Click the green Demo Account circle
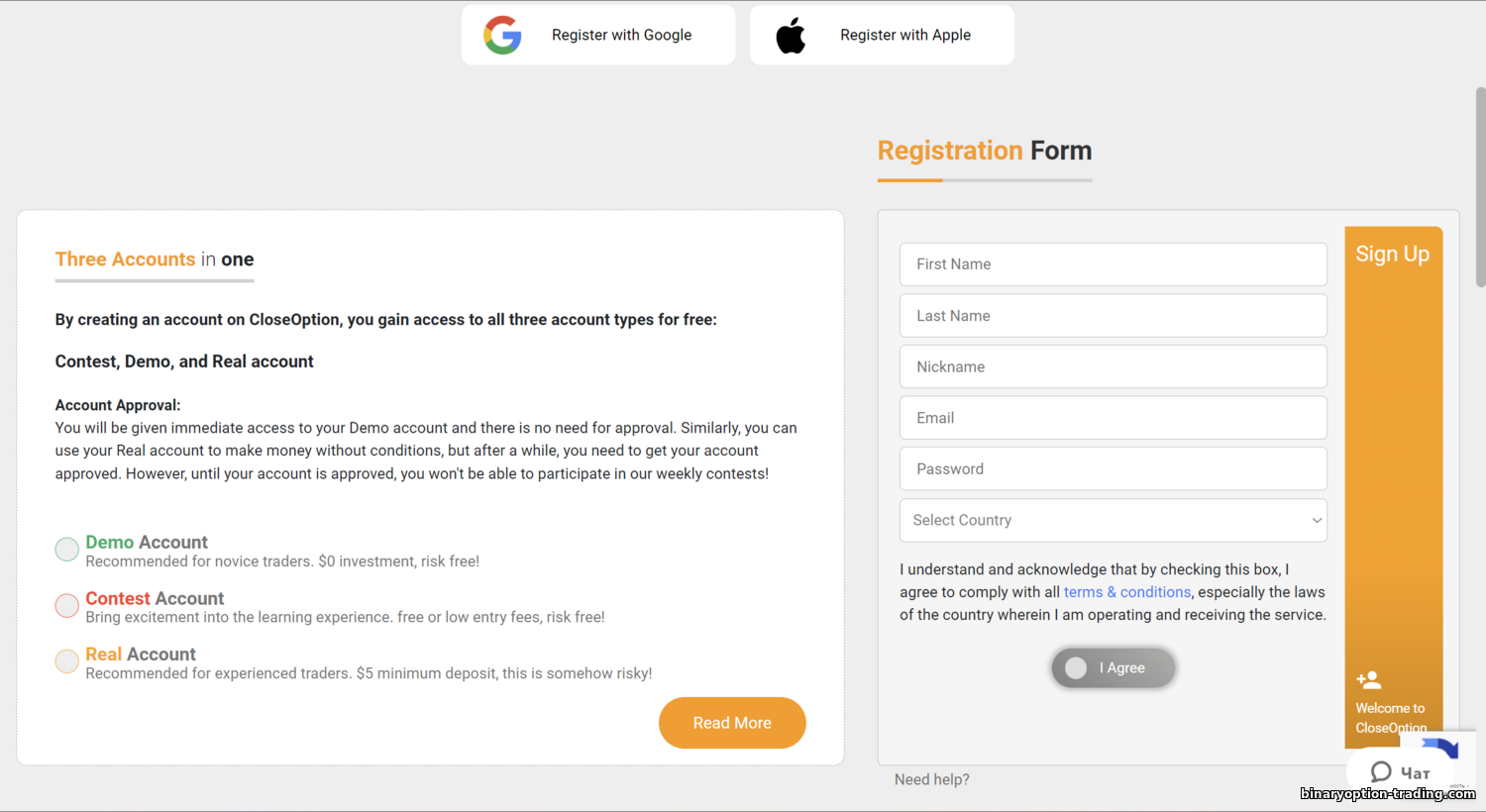The height and width of the screenshot is (812, 1486). pos(67,550)
